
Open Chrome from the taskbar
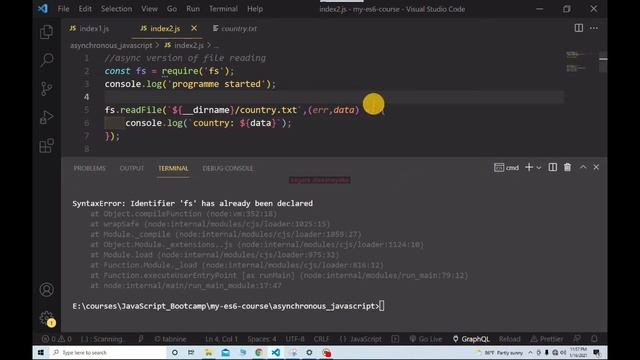[259, 352]
